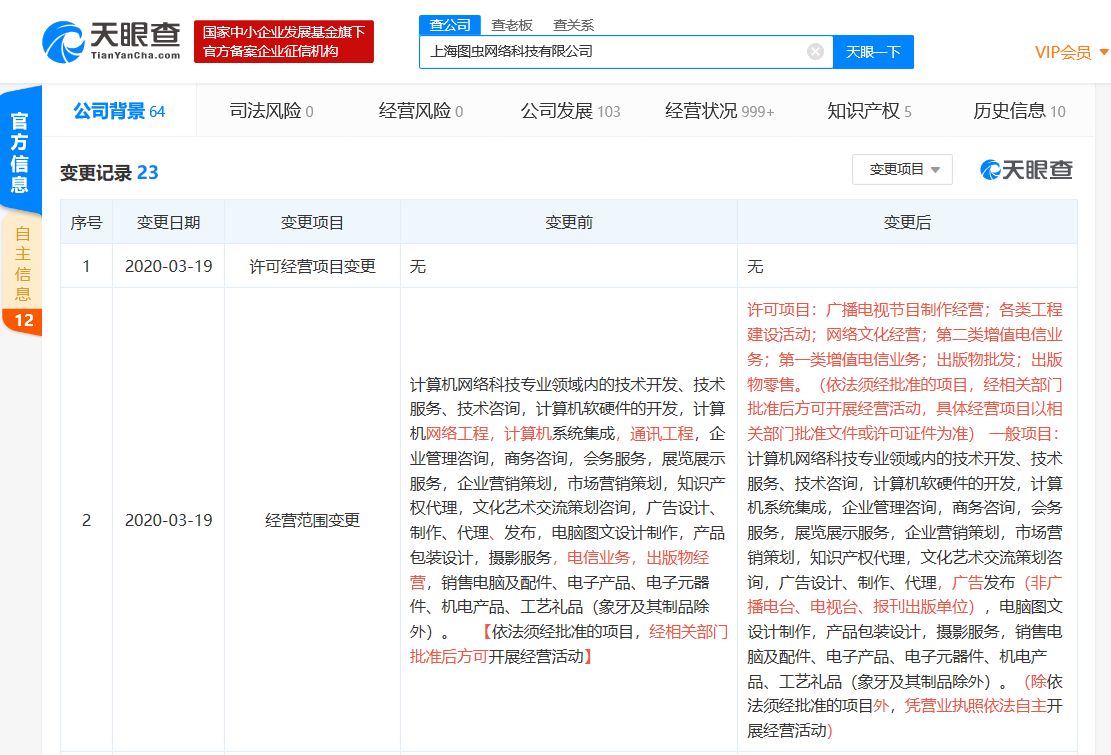The width and height of the screenshot is (1111, 755).
Task: Switch to the 查老板 search tab
Action: (511, 24)
